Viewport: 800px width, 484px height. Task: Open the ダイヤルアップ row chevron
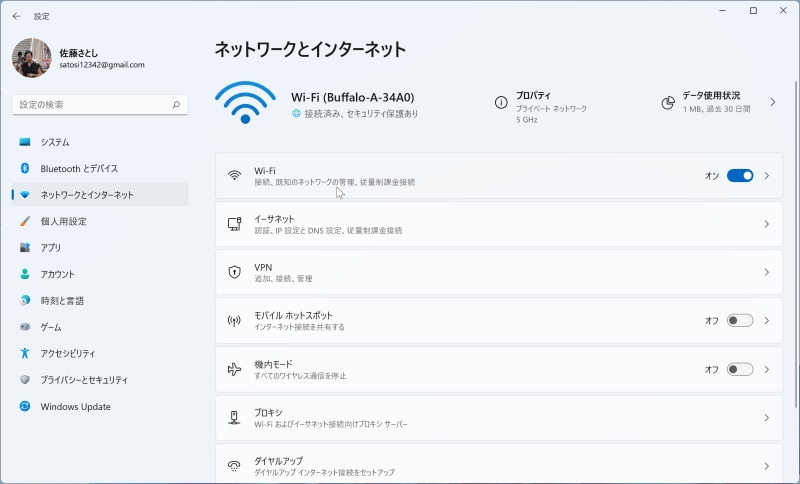(x=767, y=466)
